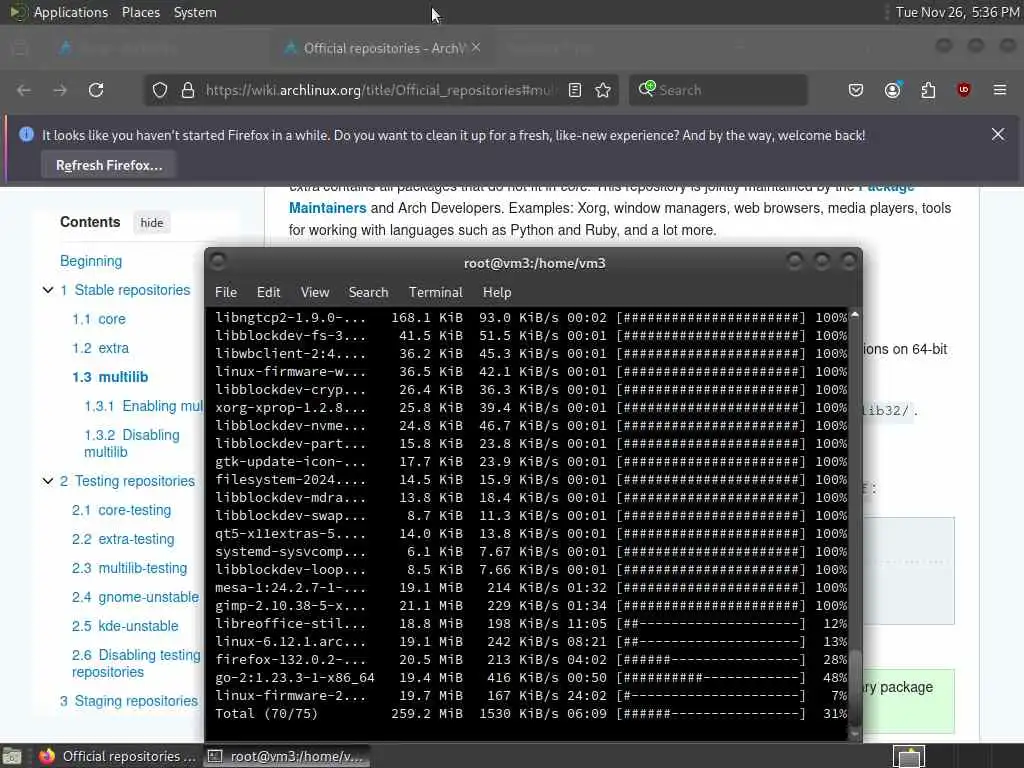1024x768 pixels.
Task: Go back in Firefox history
Action: pos(24,90)
